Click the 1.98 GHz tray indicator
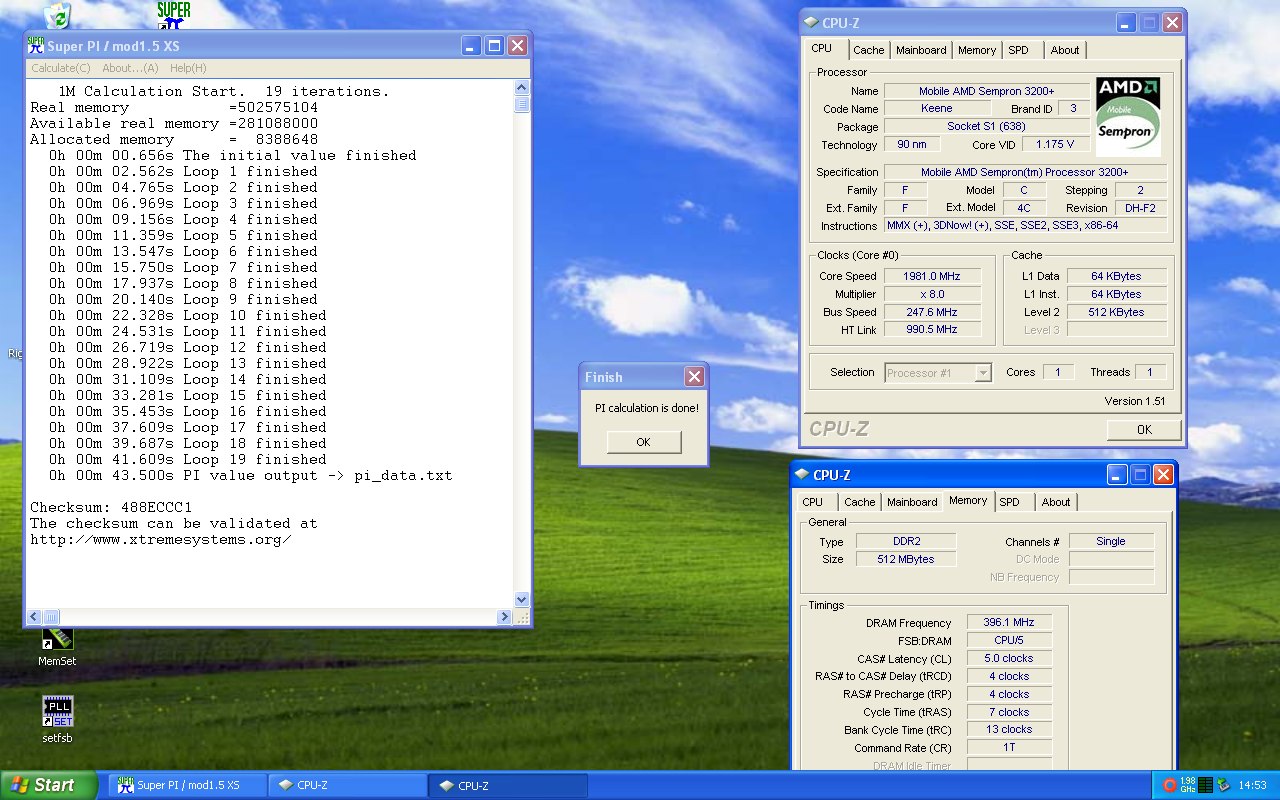Viewport: 1280px width, 800px height. [x=1188, y=785]
